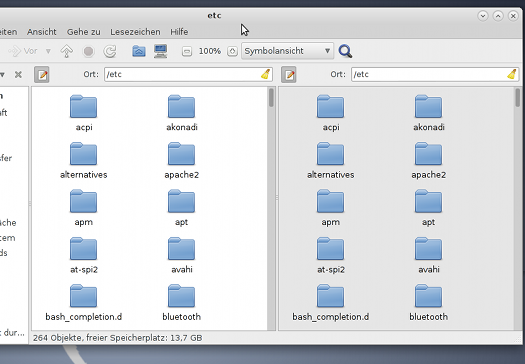Select apache2 folder in right pane
The height and width of the screenshot is (364, 525).
pos(429,160)
